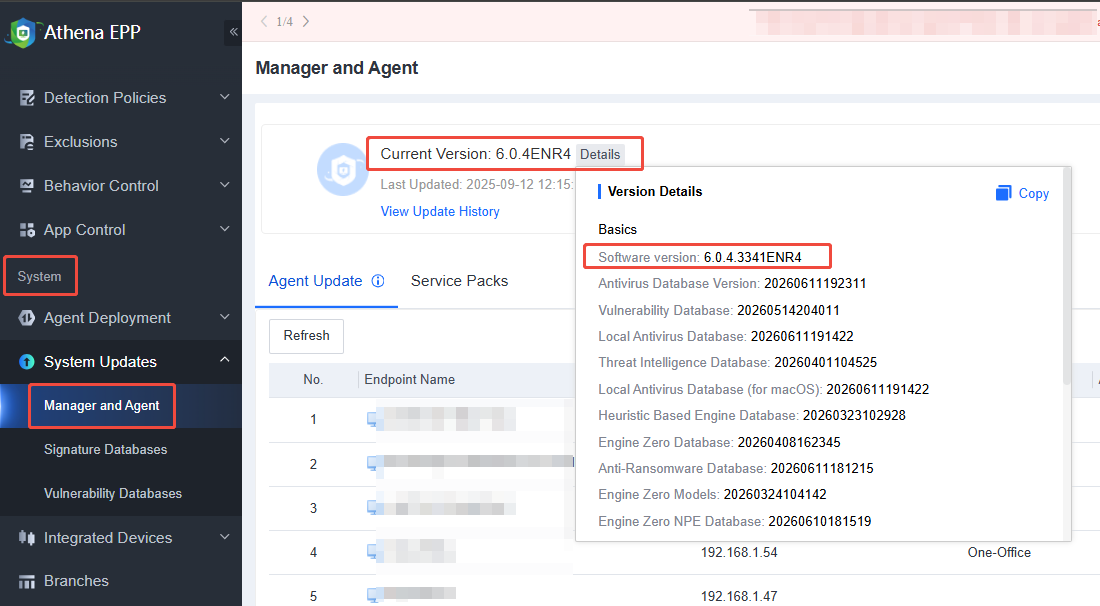The width and height of the screenshot is (1100, 606).
Task: Click the IP address 192.168.1.47
Action: 739,596
